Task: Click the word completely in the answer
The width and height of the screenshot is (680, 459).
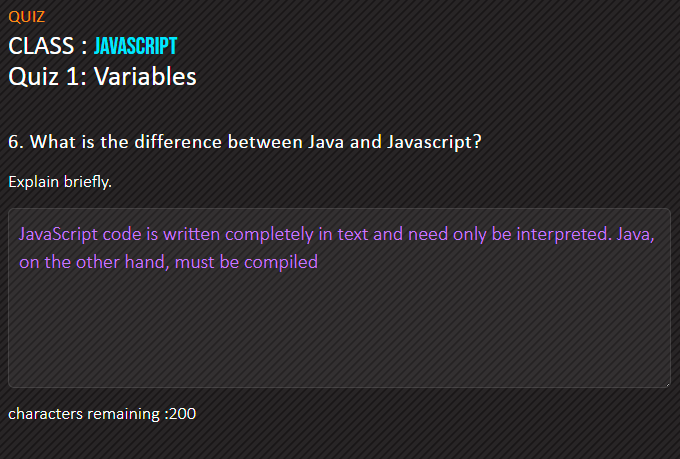Action: pos(269,235)
